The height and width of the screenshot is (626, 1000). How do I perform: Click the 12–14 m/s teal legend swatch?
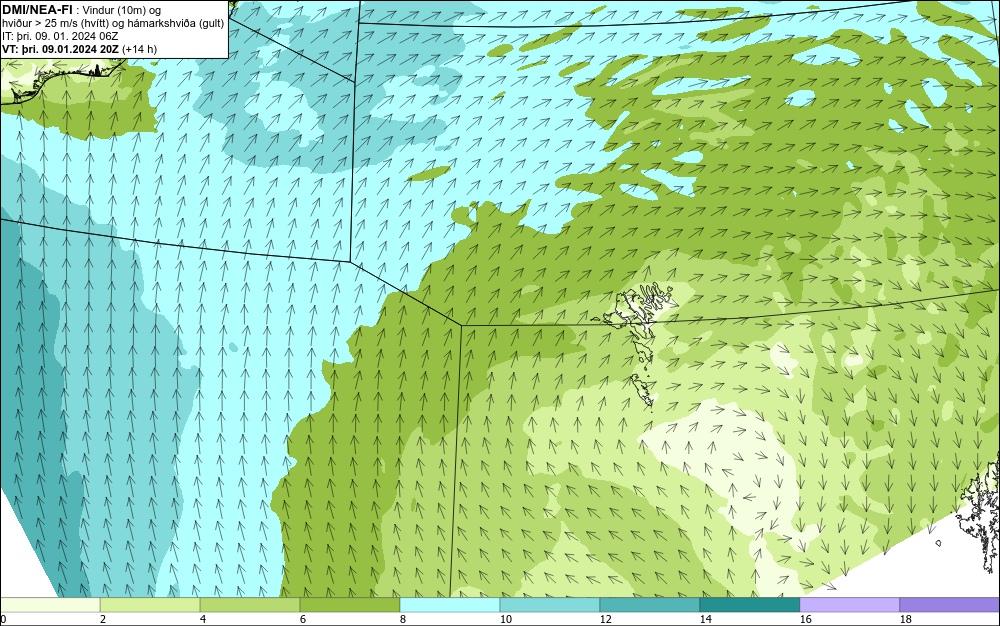click(x=650, y=604)
